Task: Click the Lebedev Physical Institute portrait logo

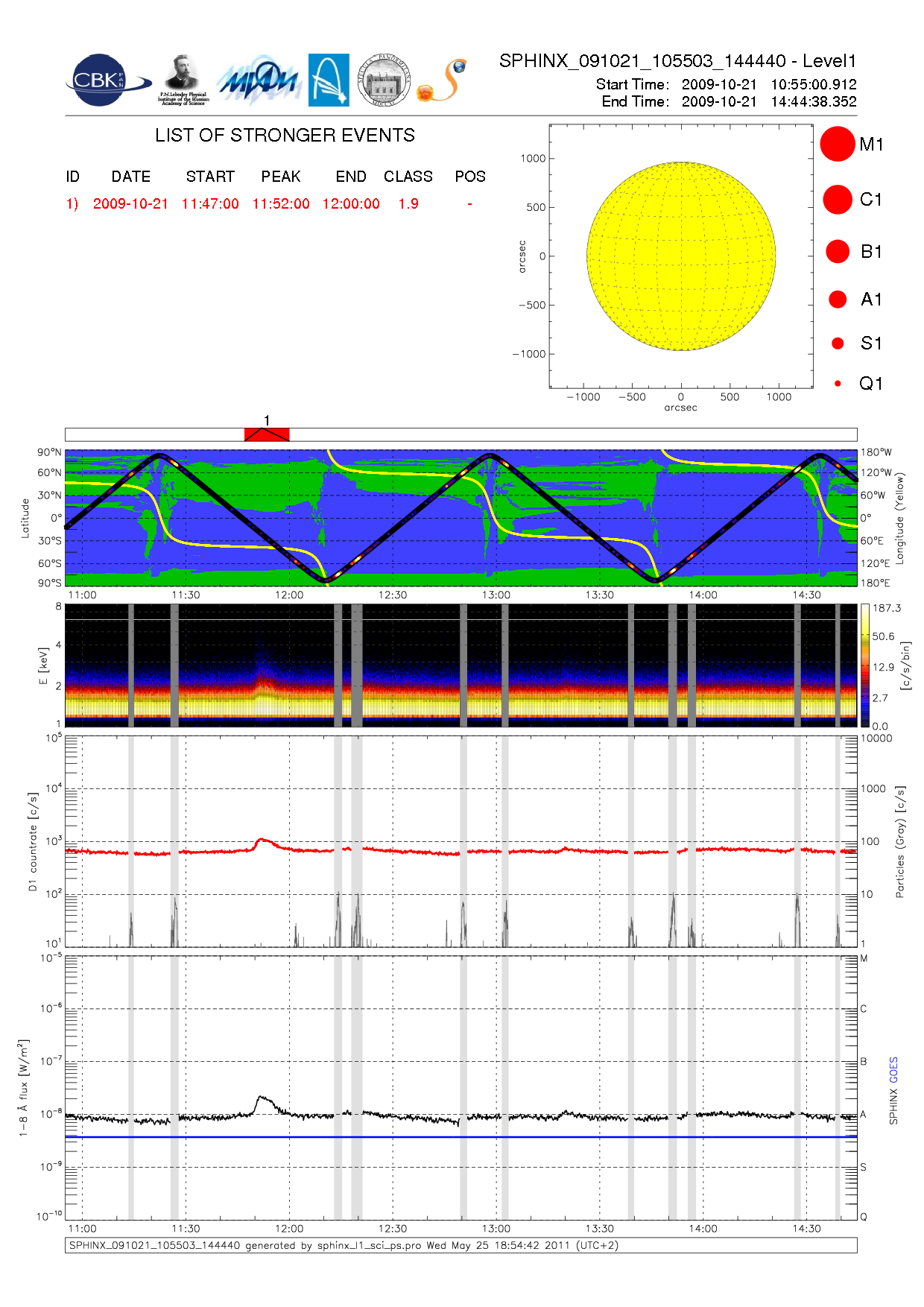Action: [183, 80]
